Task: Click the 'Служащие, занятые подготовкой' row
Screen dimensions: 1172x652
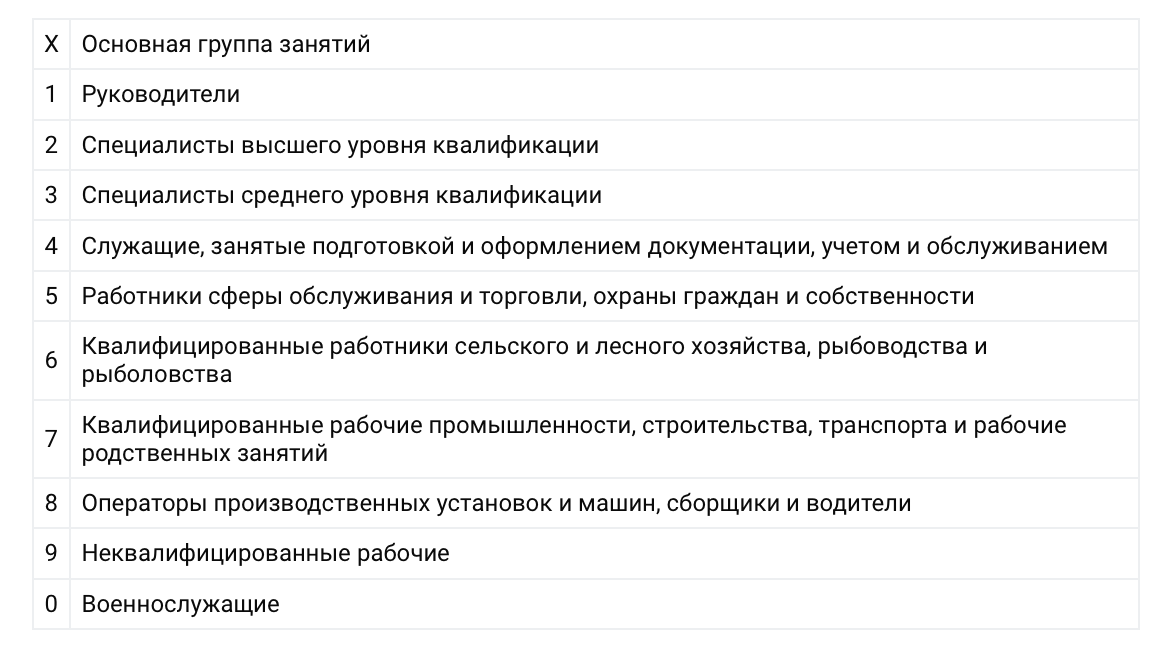Action: pyautogui.click(x=586, y=246)
